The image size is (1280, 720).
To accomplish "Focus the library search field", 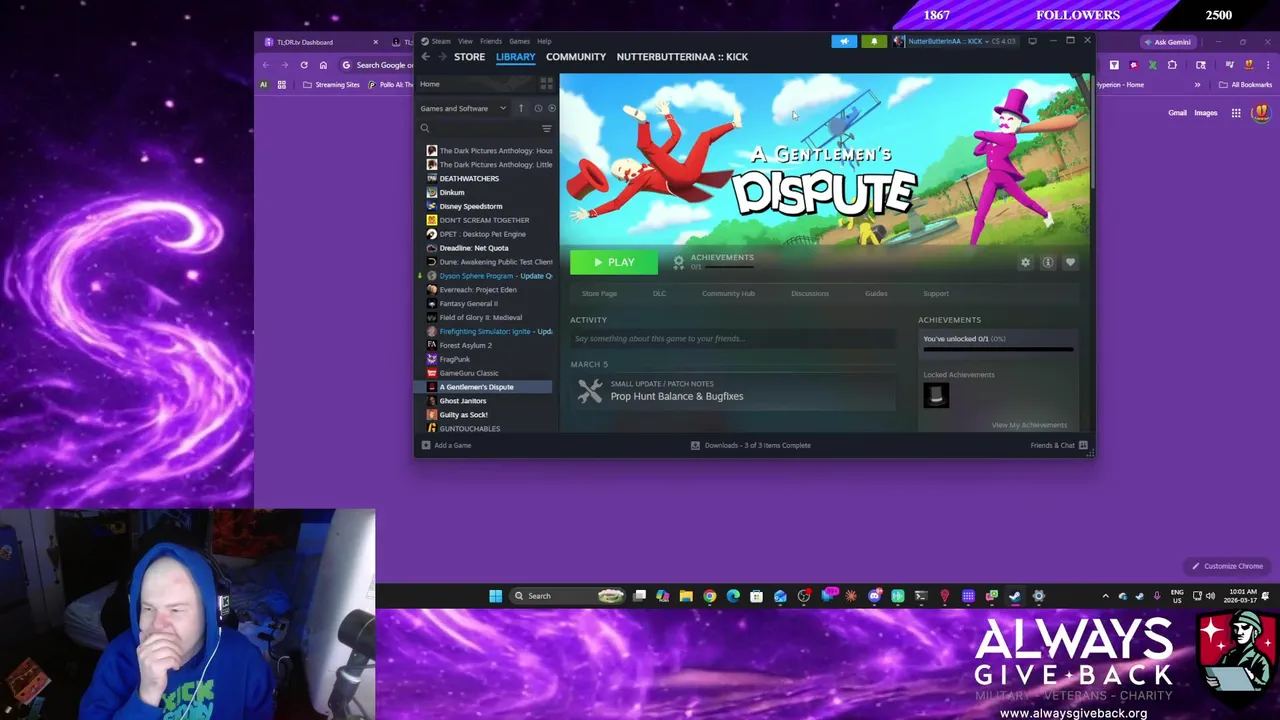I will click(x=478, y=128).
